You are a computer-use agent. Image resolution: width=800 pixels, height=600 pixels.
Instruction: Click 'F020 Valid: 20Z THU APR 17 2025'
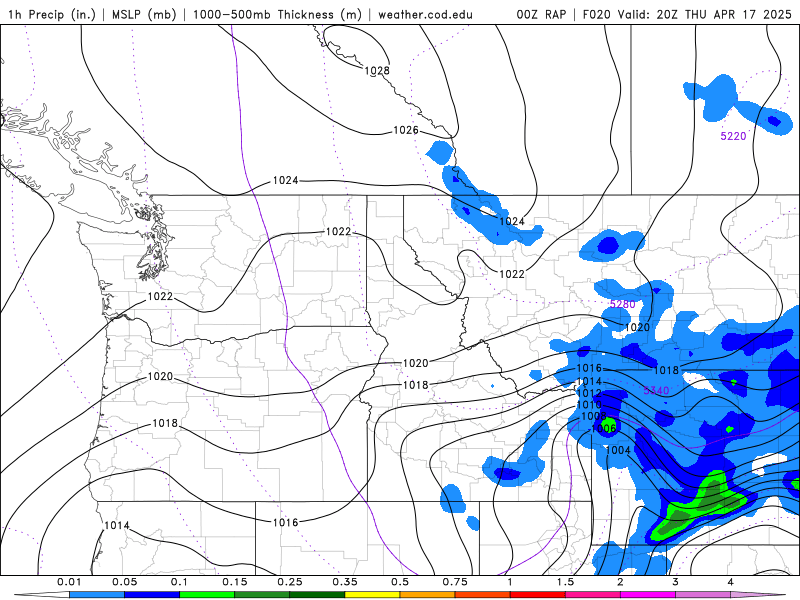tap(687, 14)
